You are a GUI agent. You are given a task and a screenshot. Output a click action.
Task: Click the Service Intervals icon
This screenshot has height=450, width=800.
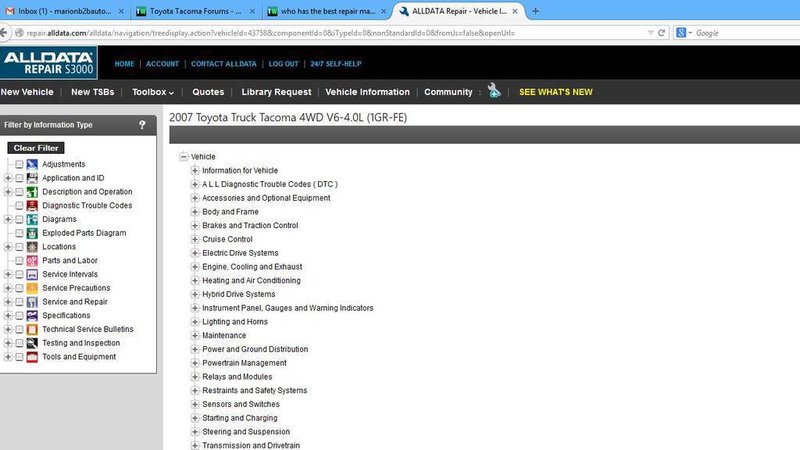click(x=32, y=274)
